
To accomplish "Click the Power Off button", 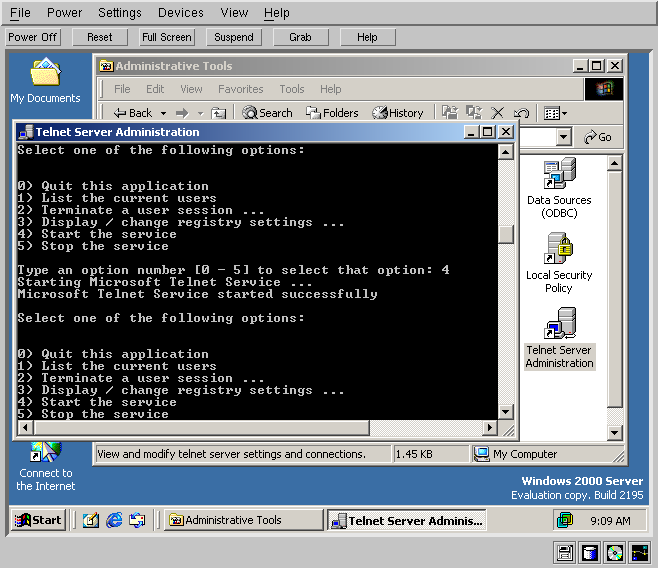I will point(33,37).
